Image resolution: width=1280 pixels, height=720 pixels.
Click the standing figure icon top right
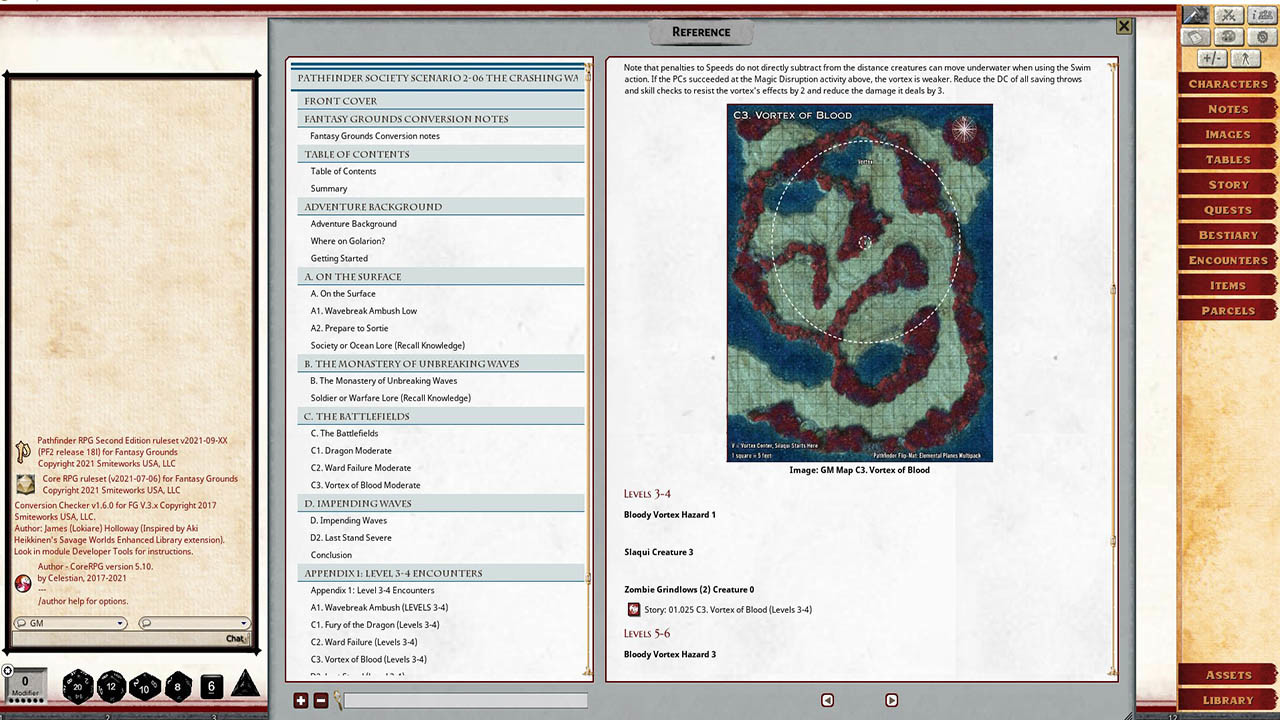click(x=1245, y=58)
